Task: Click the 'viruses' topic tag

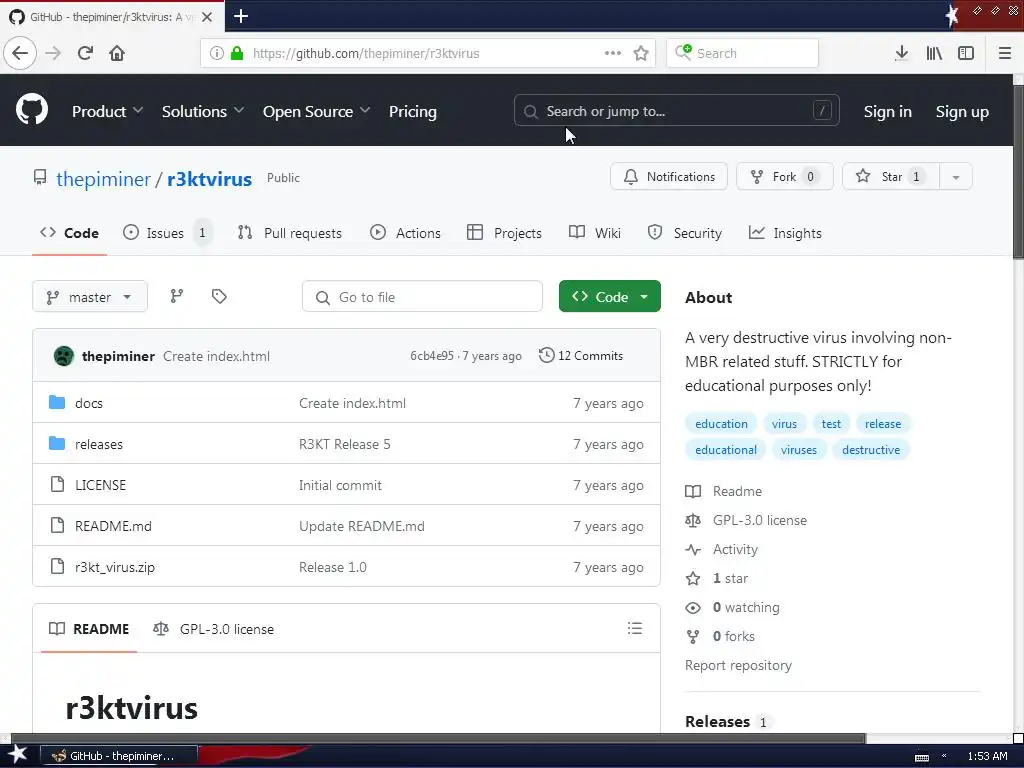Action: point(799,450)
